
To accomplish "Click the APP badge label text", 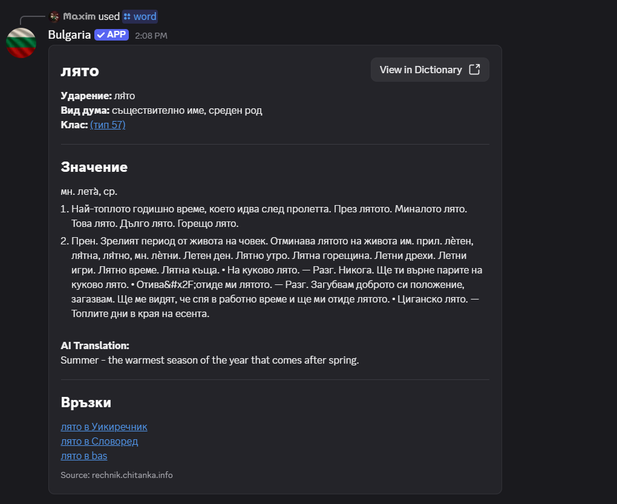I will pyautogui.click(x=117, y=35).
